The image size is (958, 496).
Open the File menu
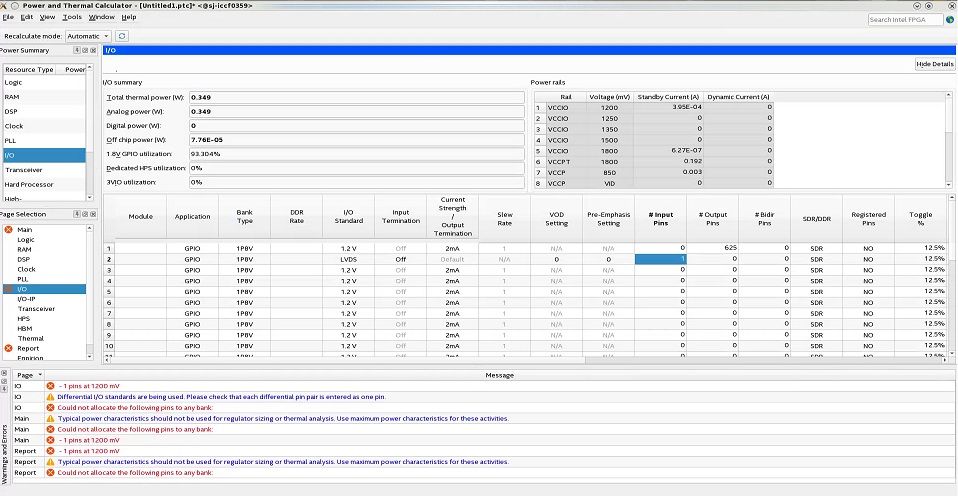pos(8,17)
